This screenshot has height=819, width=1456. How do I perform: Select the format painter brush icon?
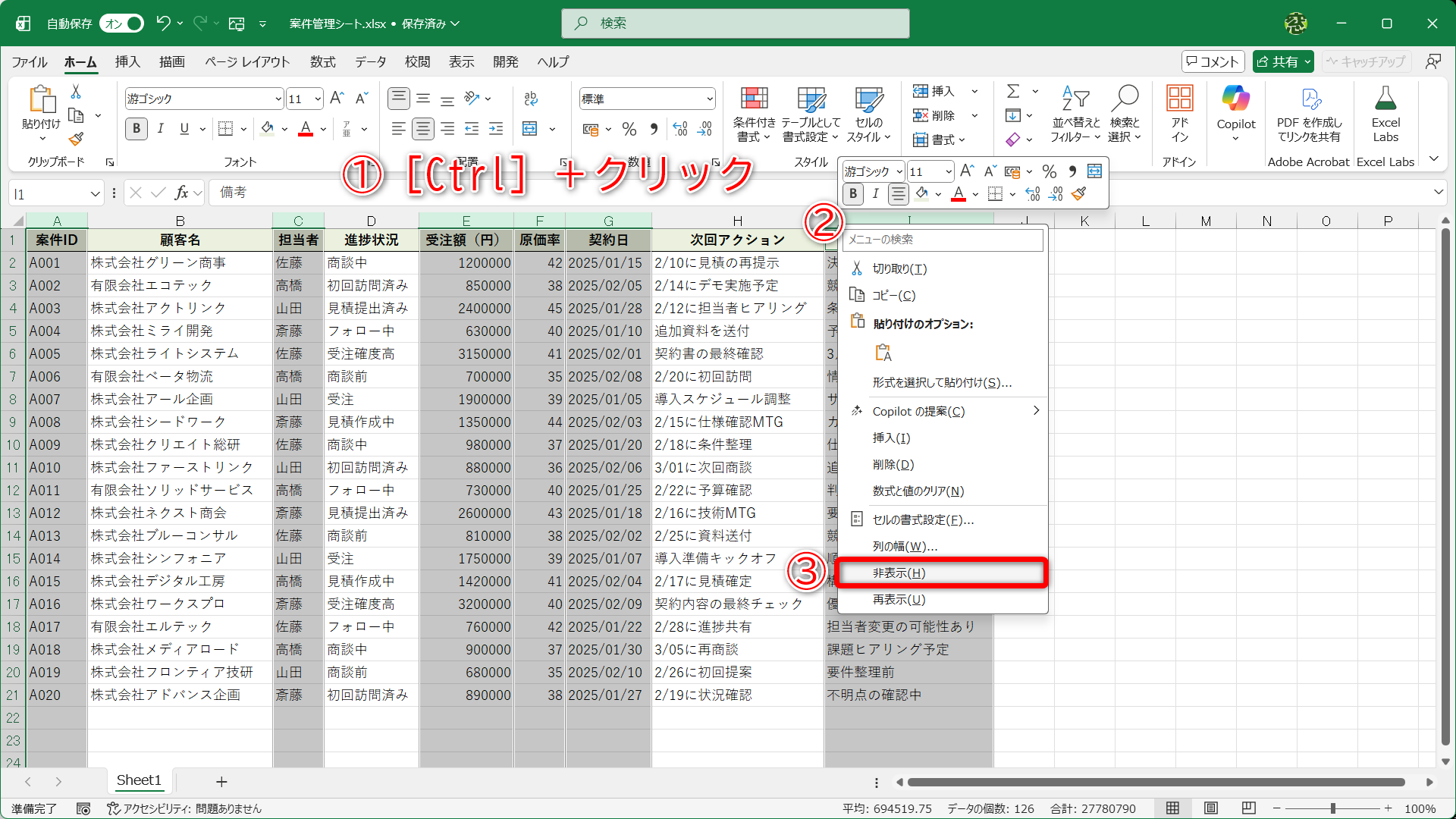[x=75, y=139]
